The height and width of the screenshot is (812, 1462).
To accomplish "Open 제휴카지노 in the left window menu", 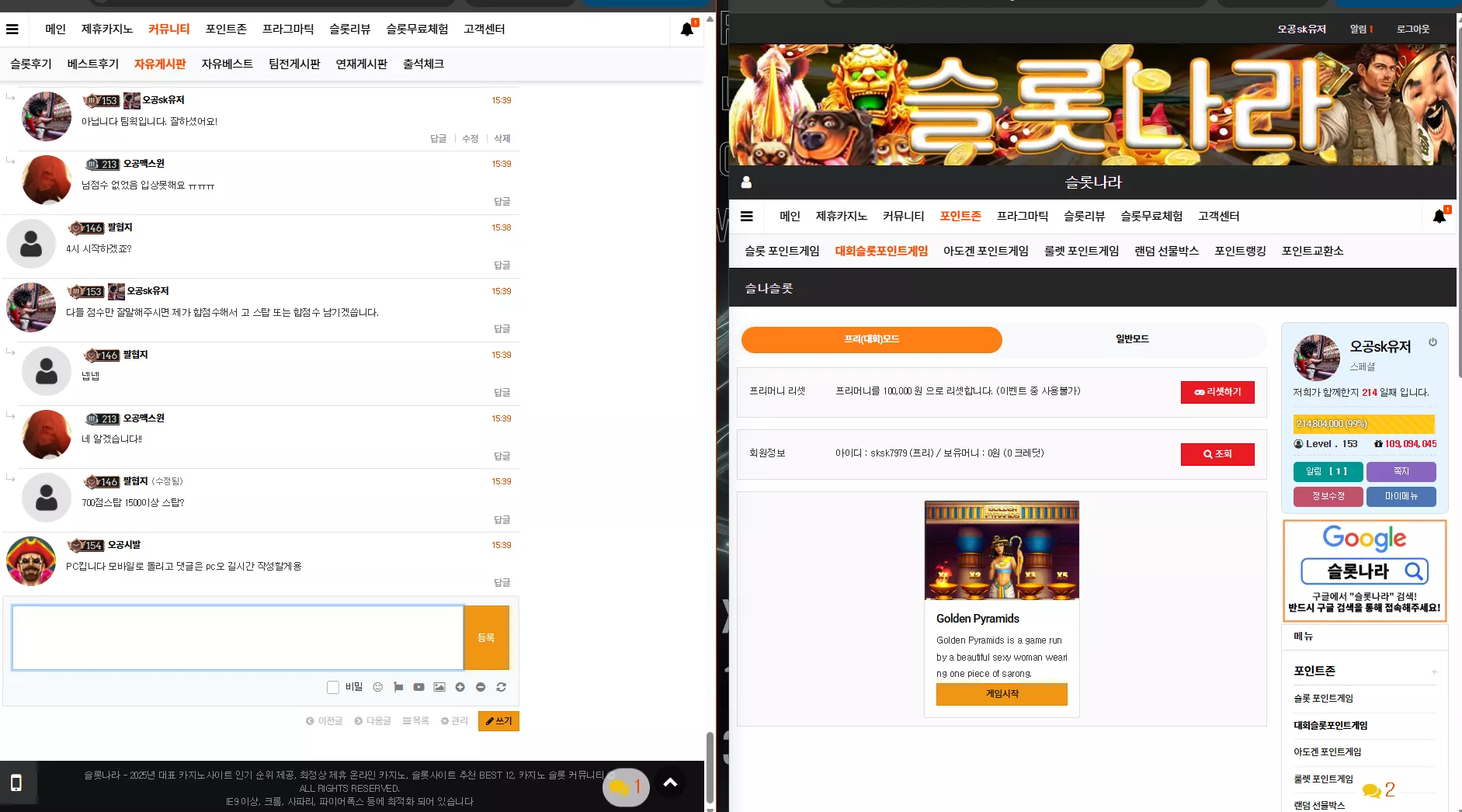I will point(107,29).
